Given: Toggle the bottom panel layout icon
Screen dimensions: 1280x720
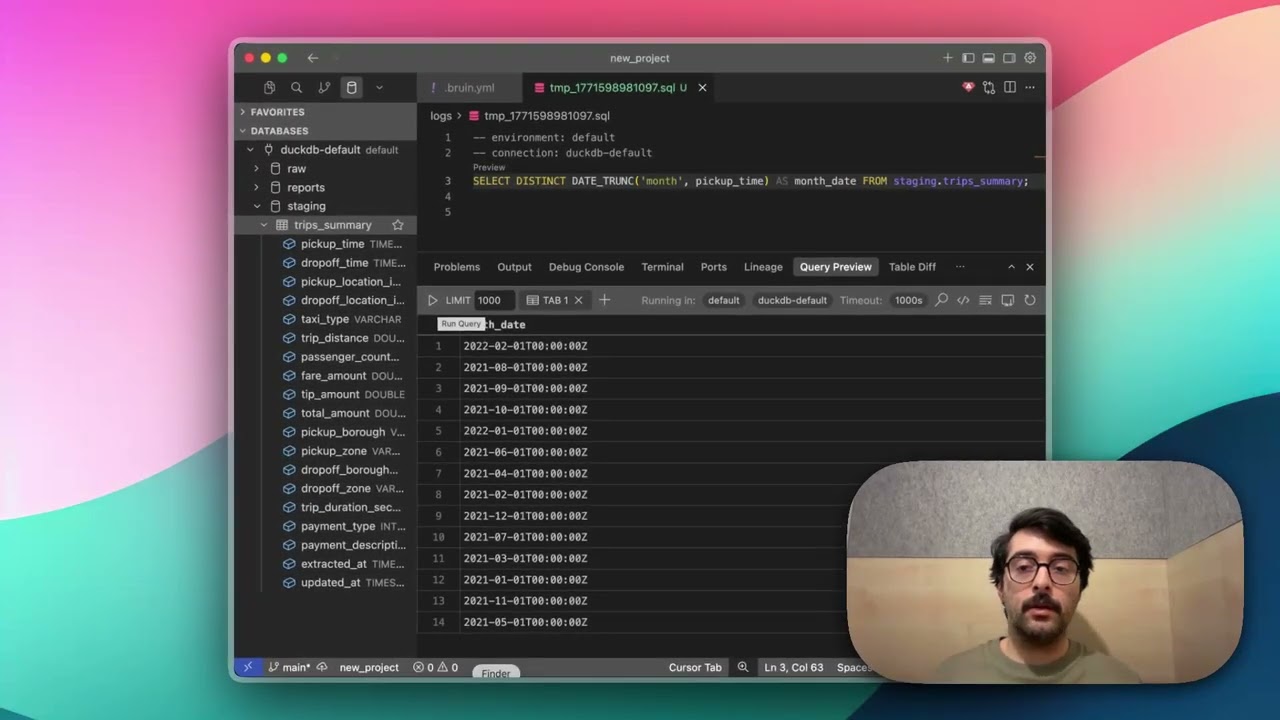Looking at the screenshot, I should [x=988, y=58].
